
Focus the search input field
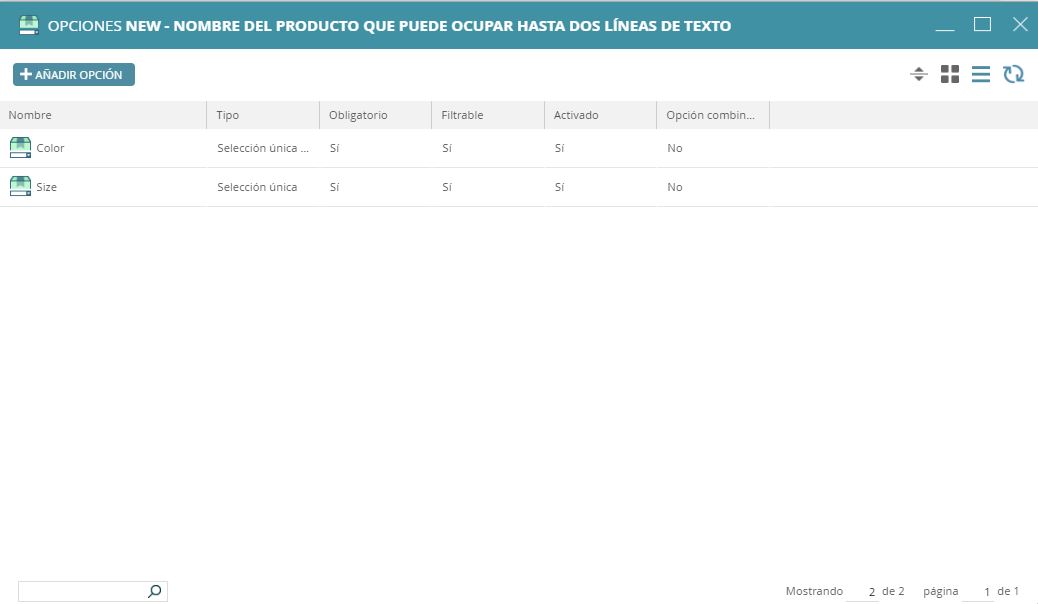click(82, 591)
